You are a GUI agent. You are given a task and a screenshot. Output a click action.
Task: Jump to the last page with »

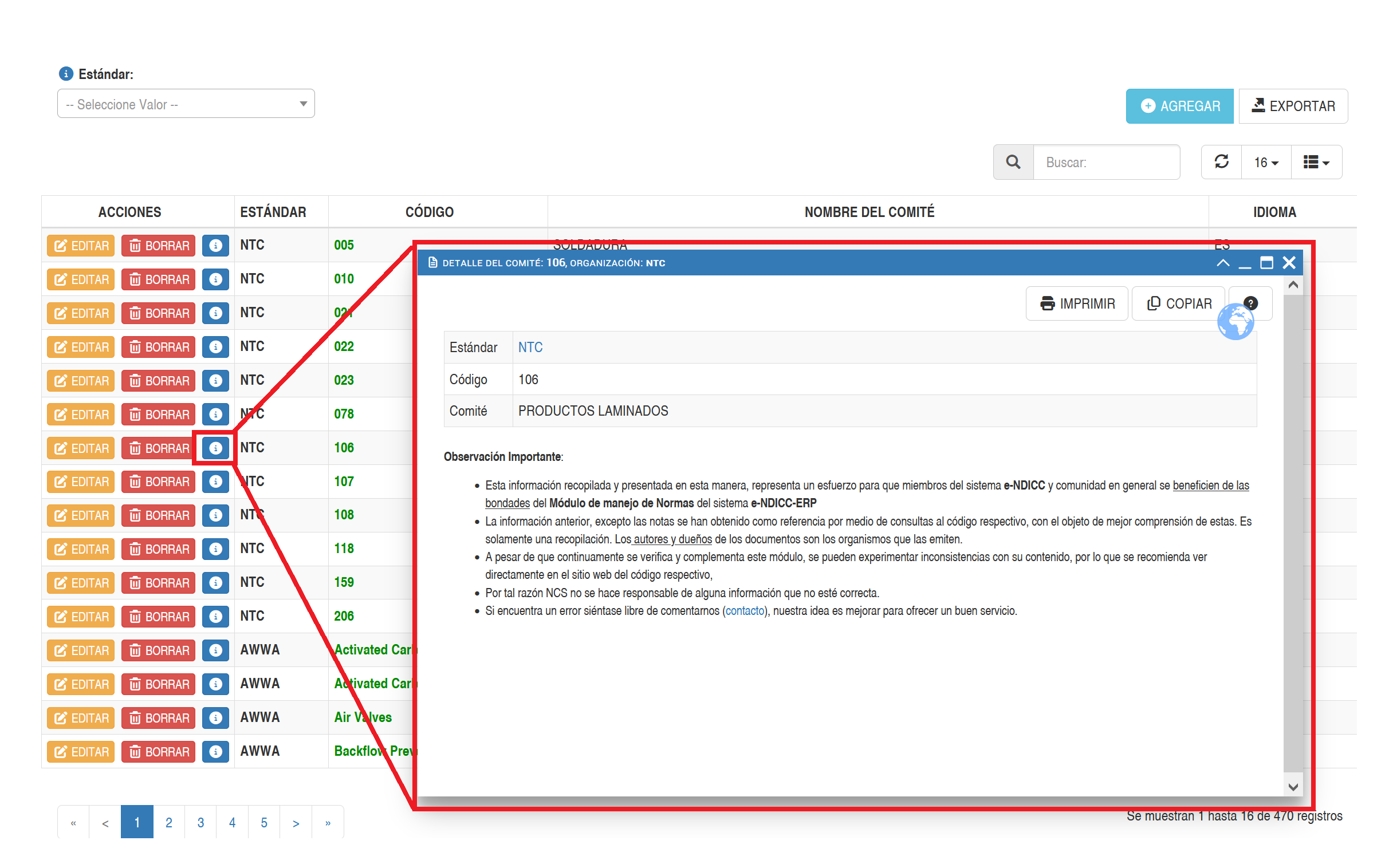328,823
